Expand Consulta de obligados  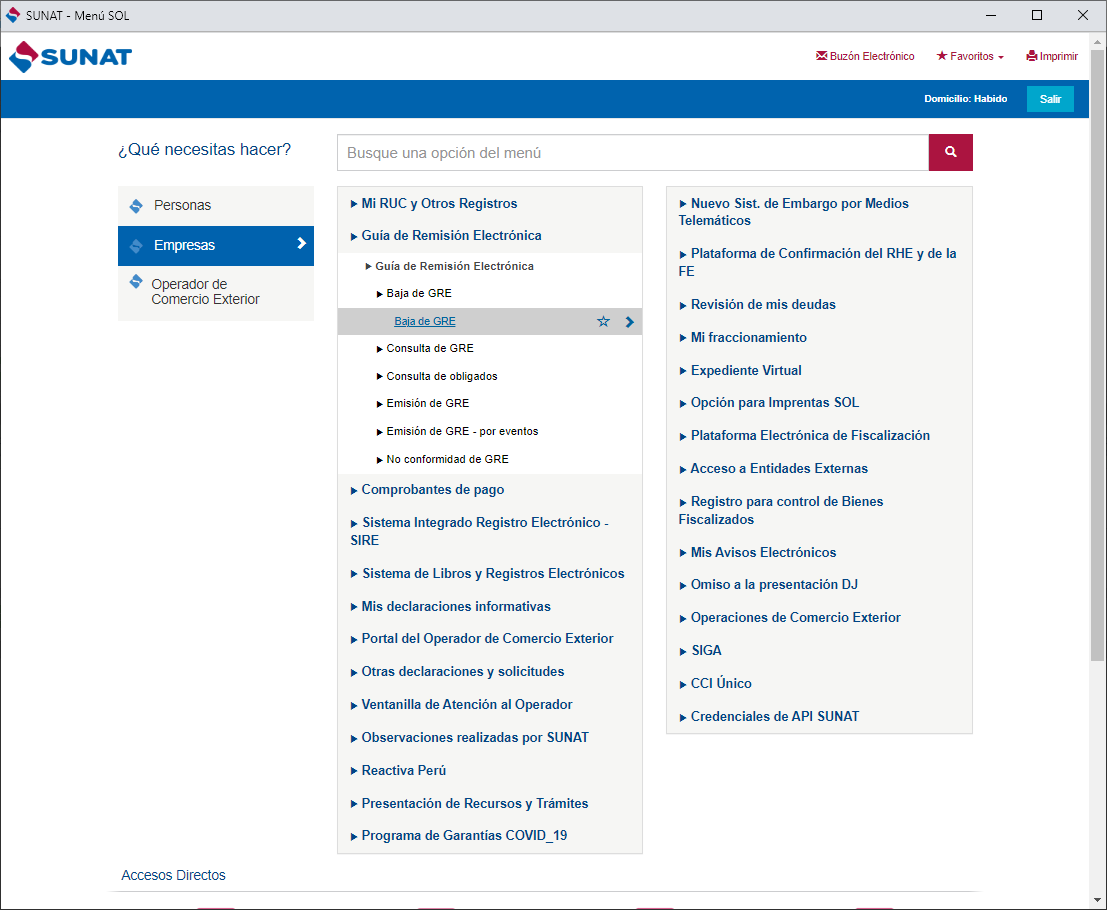pyautogui.click(x=437, y=376)
